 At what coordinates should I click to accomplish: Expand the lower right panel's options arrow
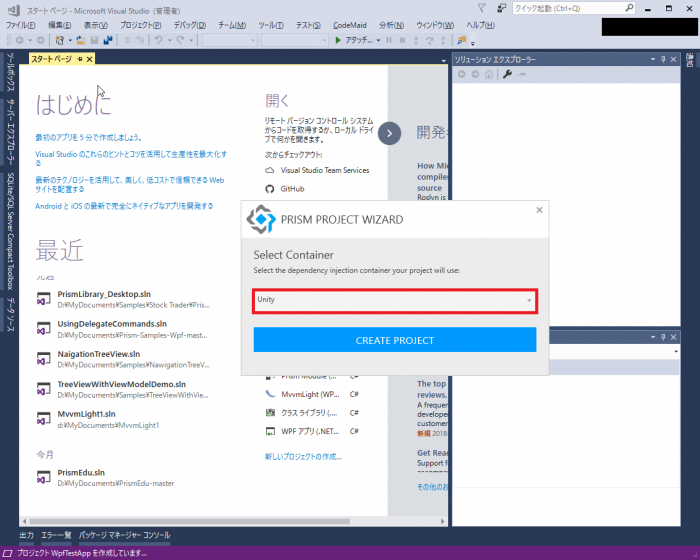(x=651, y=338)
